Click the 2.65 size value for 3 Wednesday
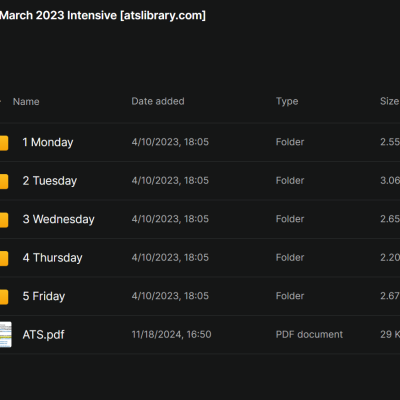This screenshot has width=400, height=400. coord(390,219)
